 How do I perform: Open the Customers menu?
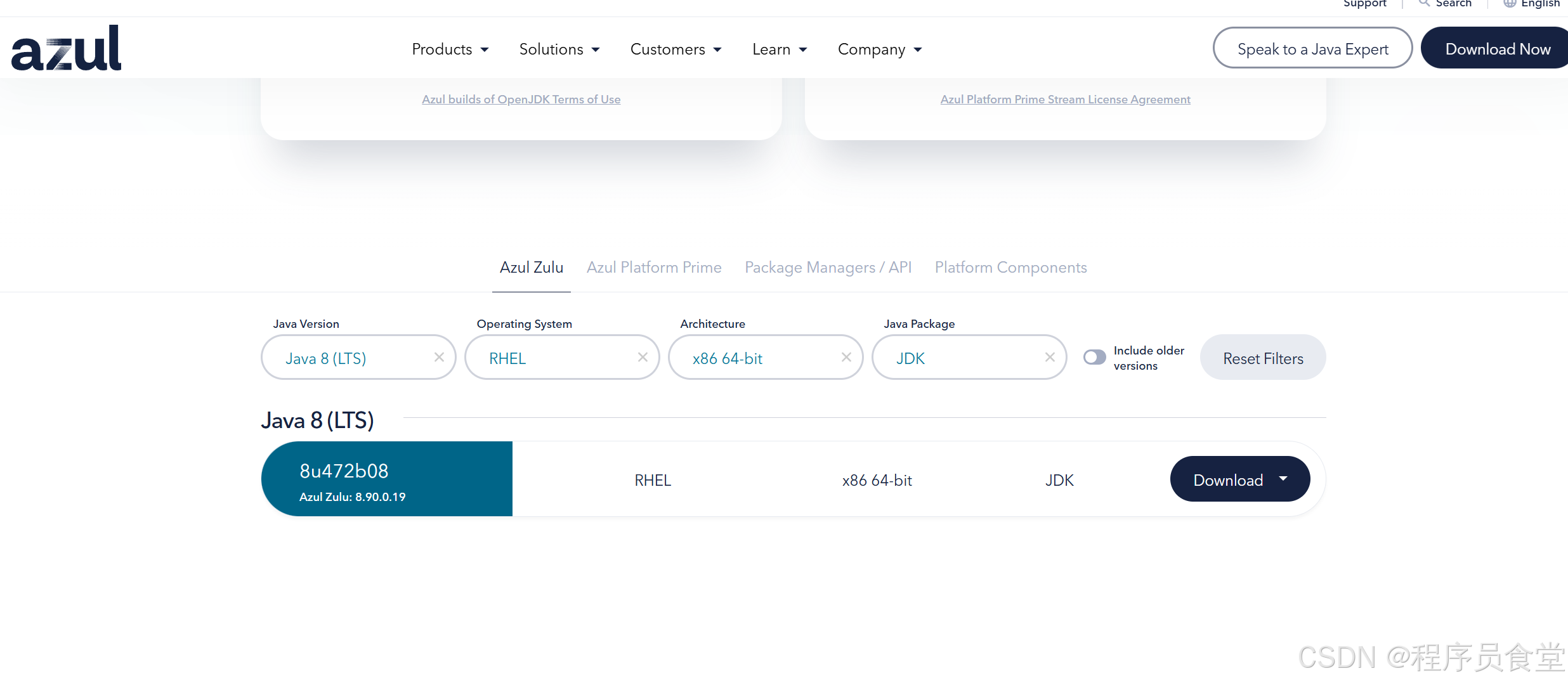tap(676, 49)
